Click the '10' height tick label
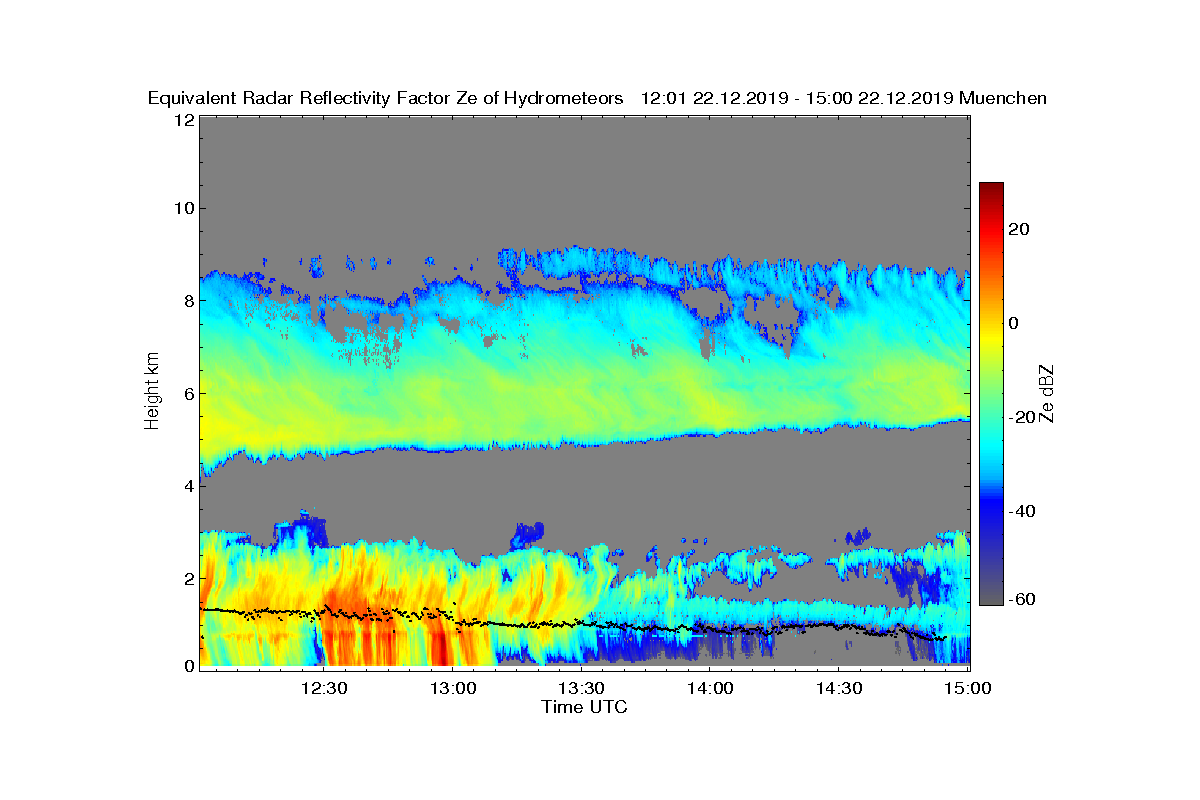 click(183, 208)
